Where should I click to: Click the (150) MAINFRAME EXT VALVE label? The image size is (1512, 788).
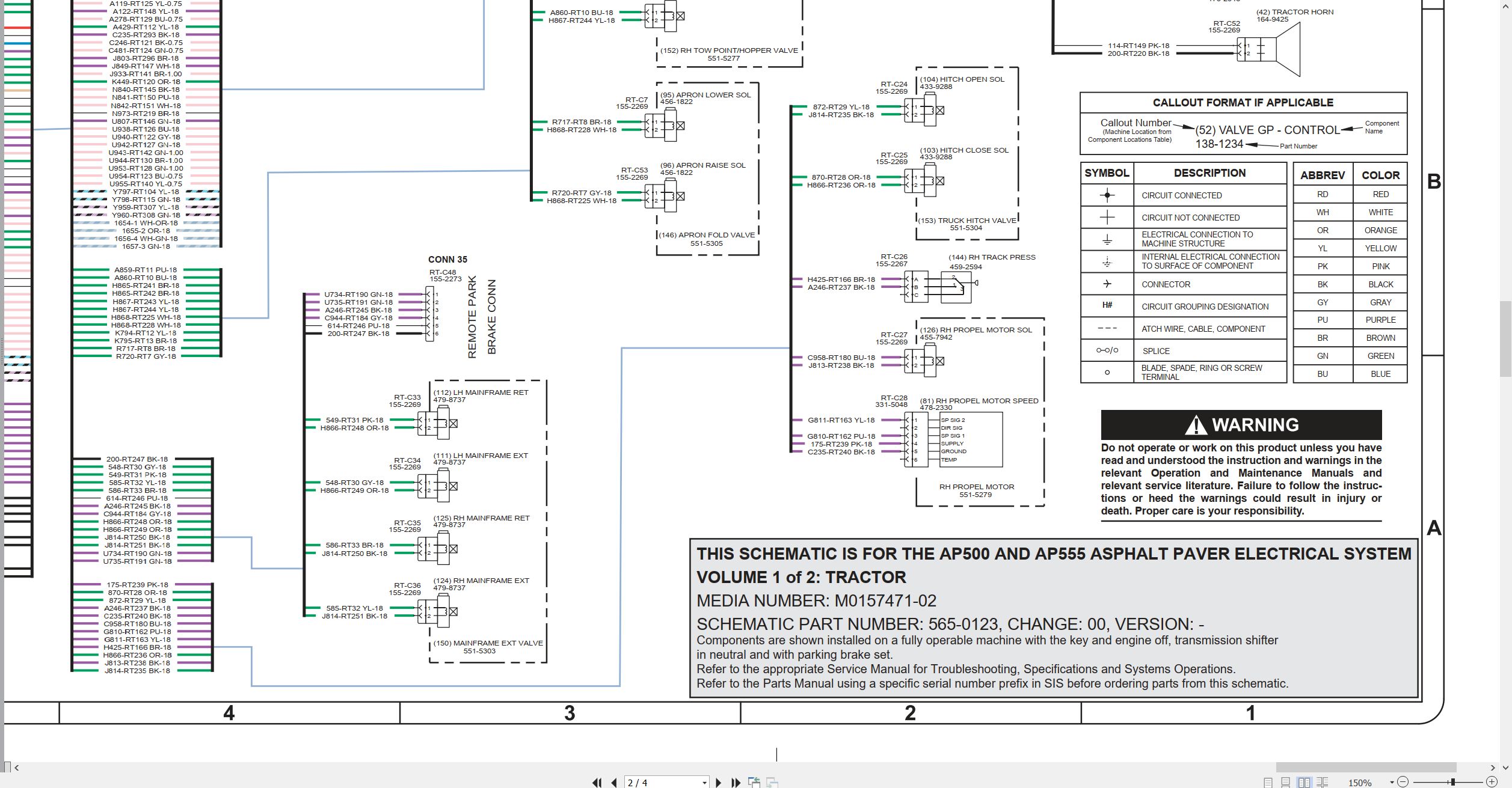coord(488,643)
